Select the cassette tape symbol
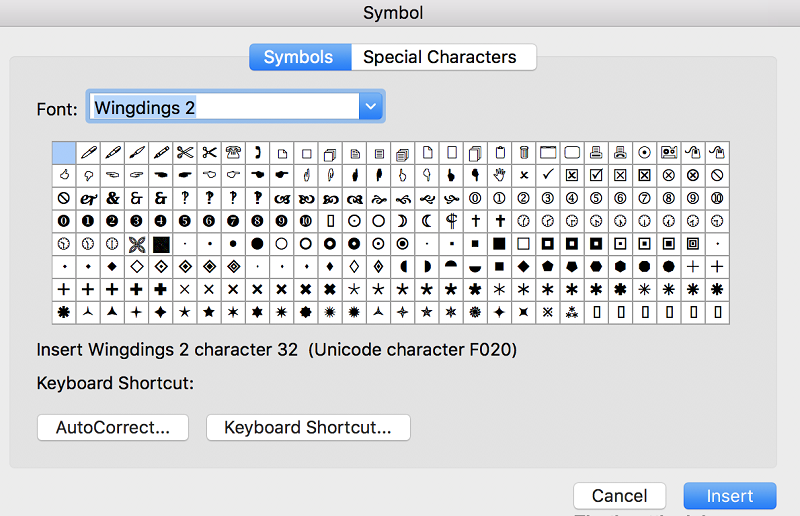The width and height of the screenshot is (800, 516). point(669,153)
